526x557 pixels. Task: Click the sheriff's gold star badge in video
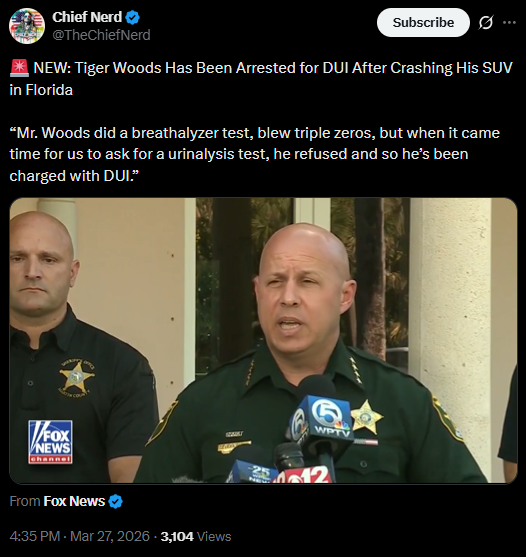(367, 417)
